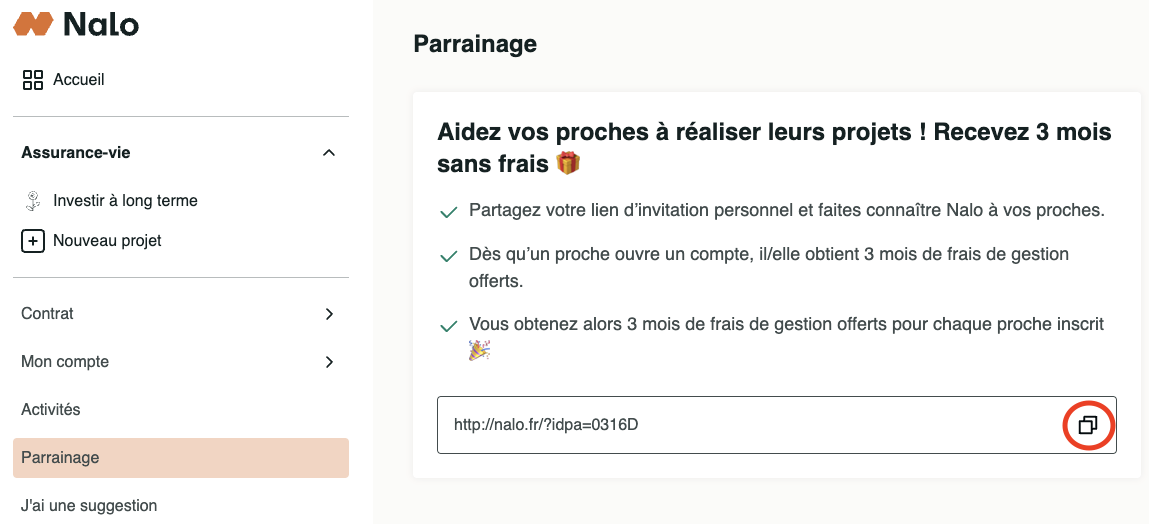The image size is (1149, 524).
Task: Open J'ai une suggestion in sidebar
Action: pyautogui.click(x=89, y=506)
